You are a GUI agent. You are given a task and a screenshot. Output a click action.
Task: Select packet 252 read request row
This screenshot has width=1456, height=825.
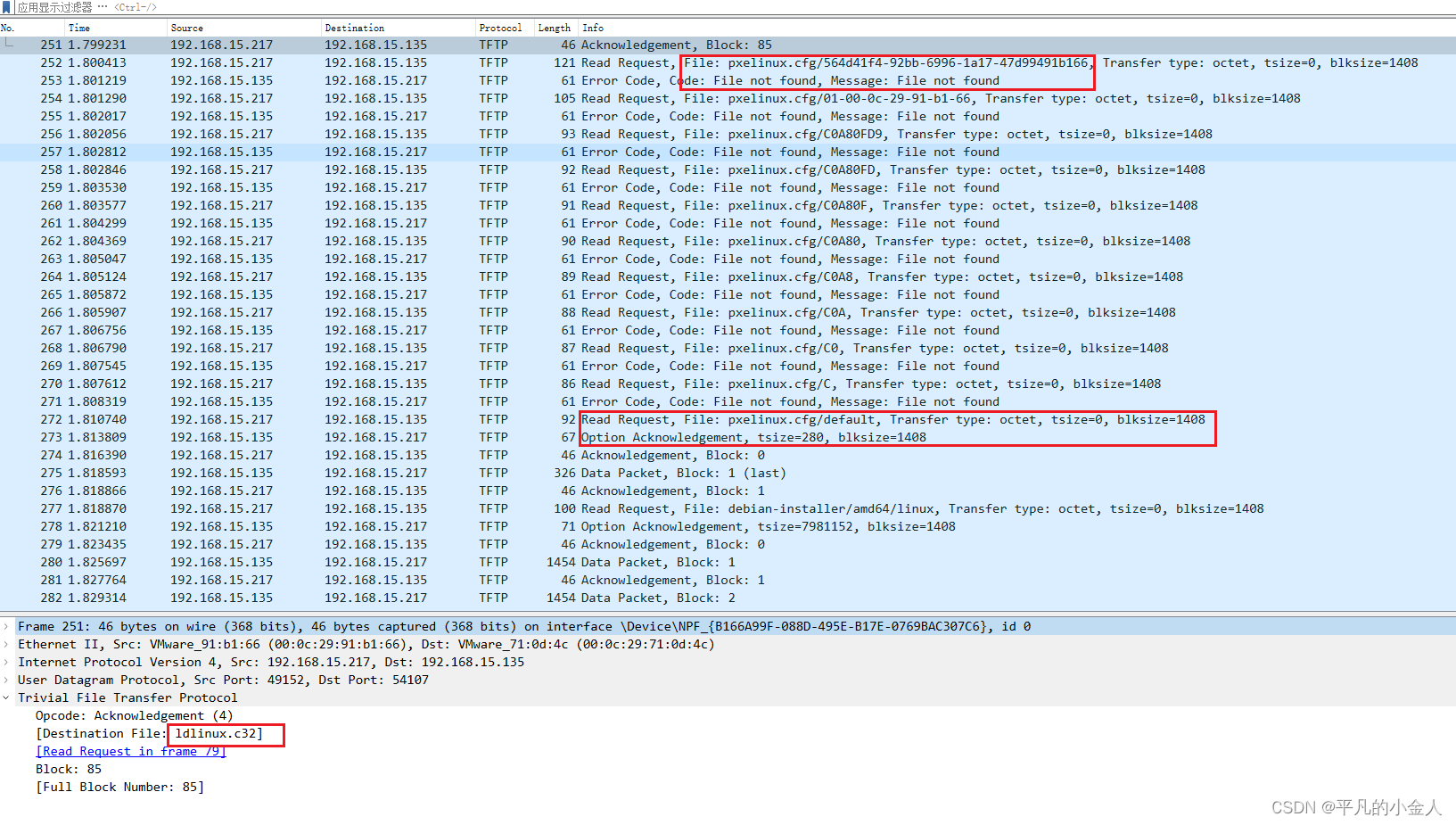[728, 62]
